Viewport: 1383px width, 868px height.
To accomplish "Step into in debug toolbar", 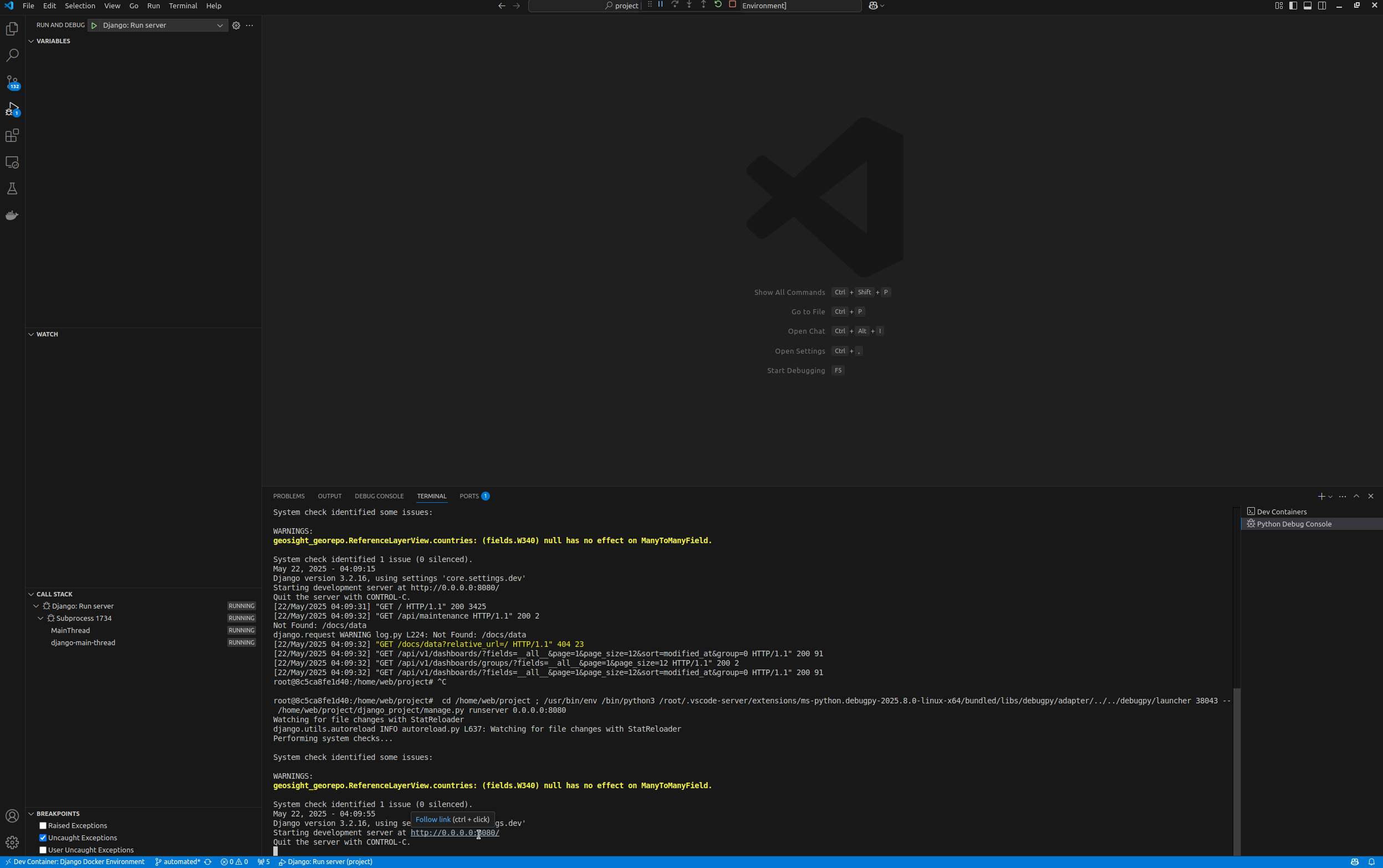I will [x=689, y=4].
